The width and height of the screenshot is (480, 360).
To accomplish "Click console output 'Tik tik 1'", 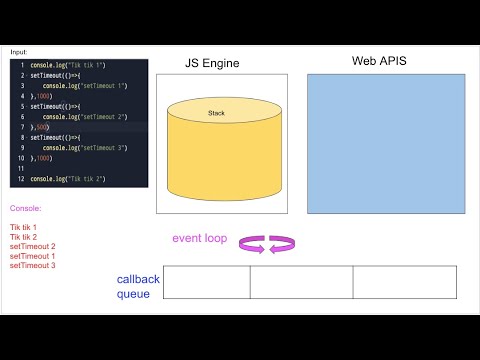I will 23,227.
